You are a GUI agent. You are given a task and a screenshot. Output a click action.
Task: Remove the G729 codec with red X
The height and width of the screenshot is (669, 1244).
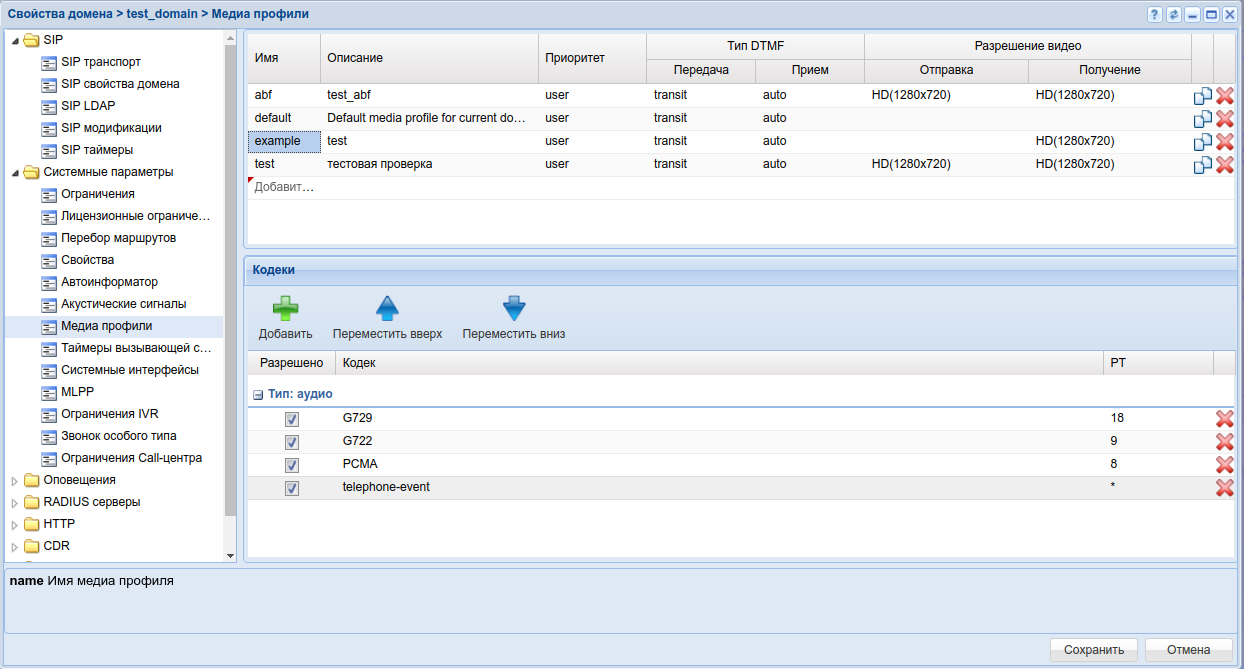pos(1224,419)
